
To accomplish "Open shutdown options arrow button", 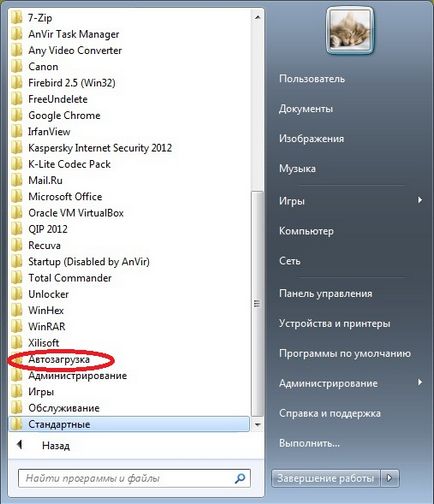I will pos(389,478).
